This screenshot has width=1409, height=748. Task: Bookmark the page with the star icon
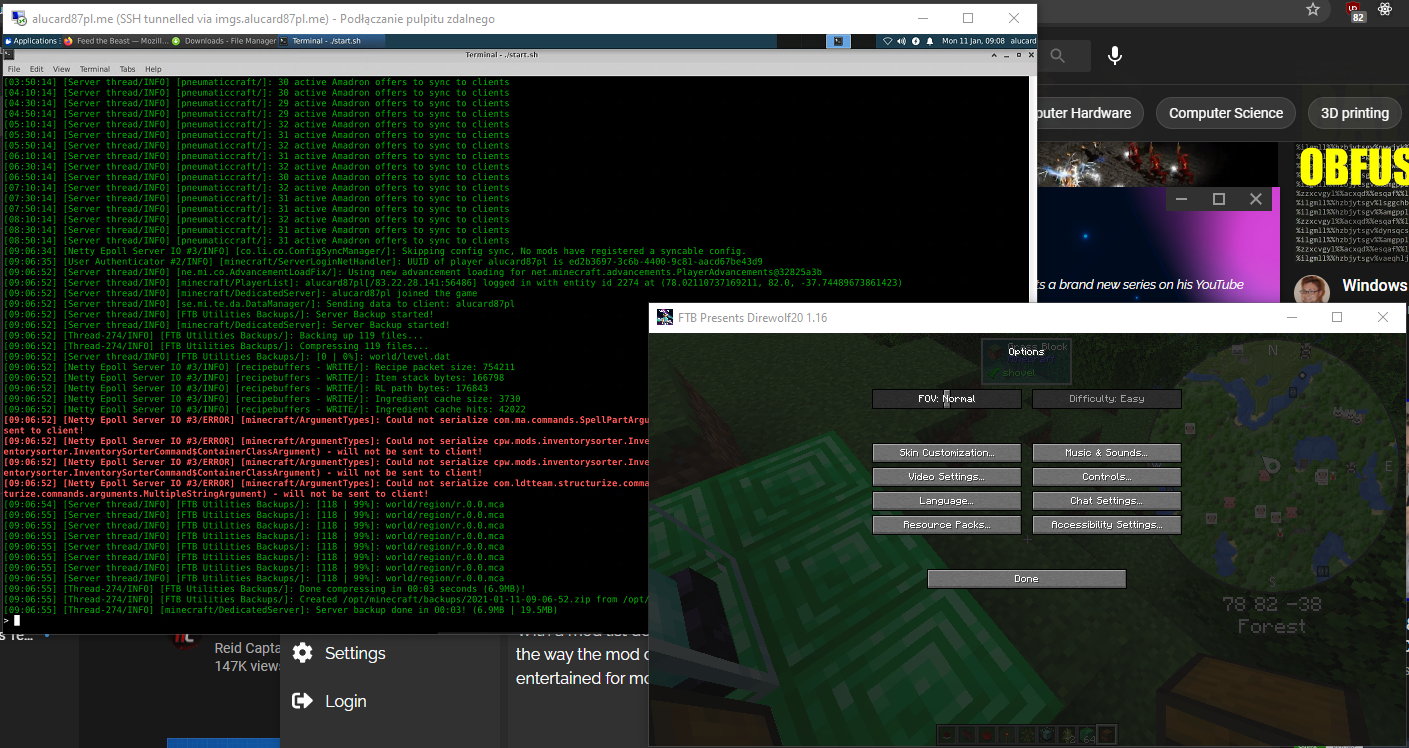[x=1313, y=10]
